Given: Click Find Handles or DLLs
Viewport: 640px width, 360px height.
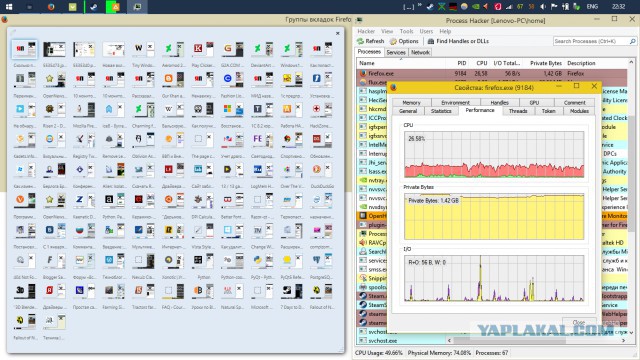Looking at the screenshot, I should (x=458, y=41).
